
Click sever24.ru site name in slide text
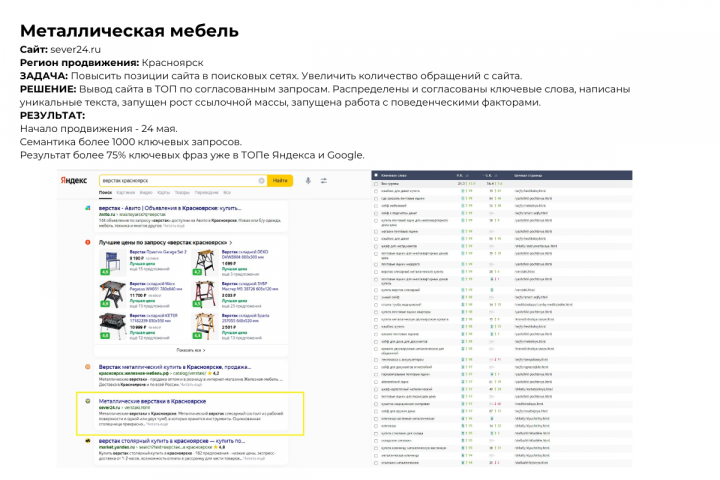click(x=75, y=50)
